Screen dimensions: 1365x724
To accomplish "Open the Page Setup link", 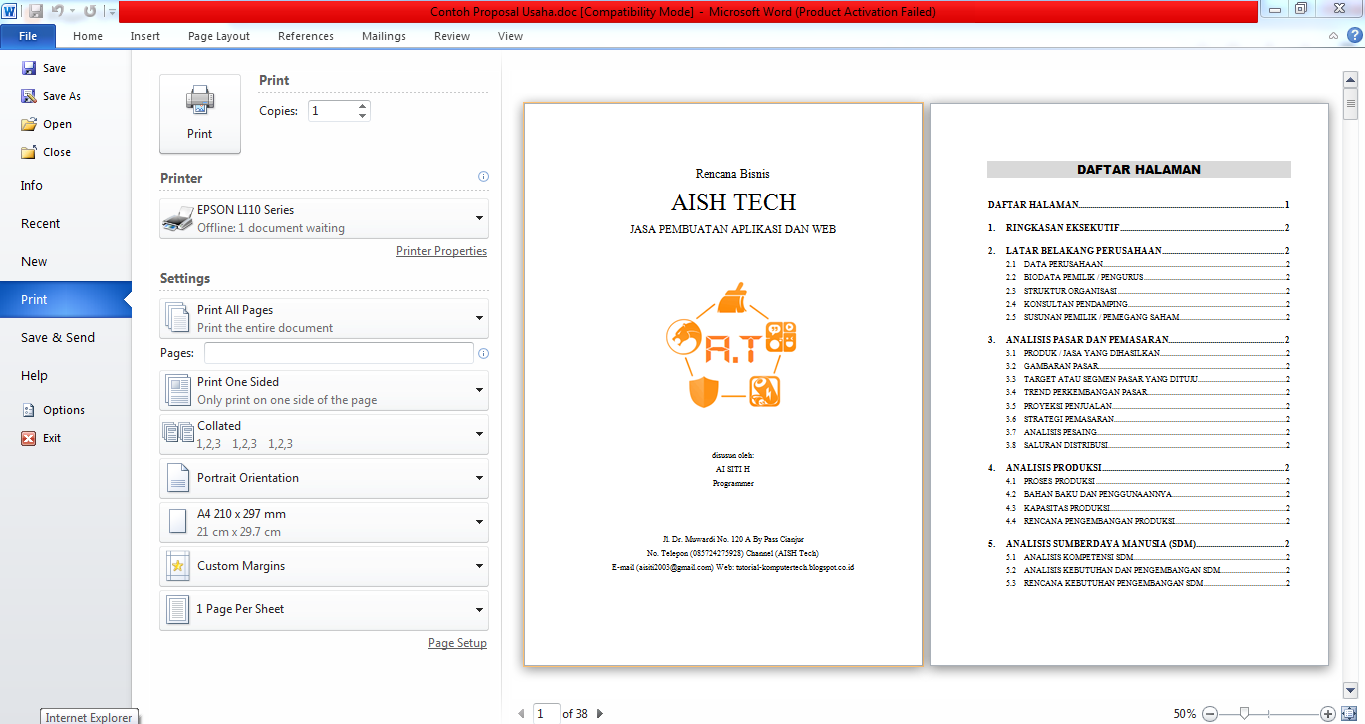I will click(457, 643).
